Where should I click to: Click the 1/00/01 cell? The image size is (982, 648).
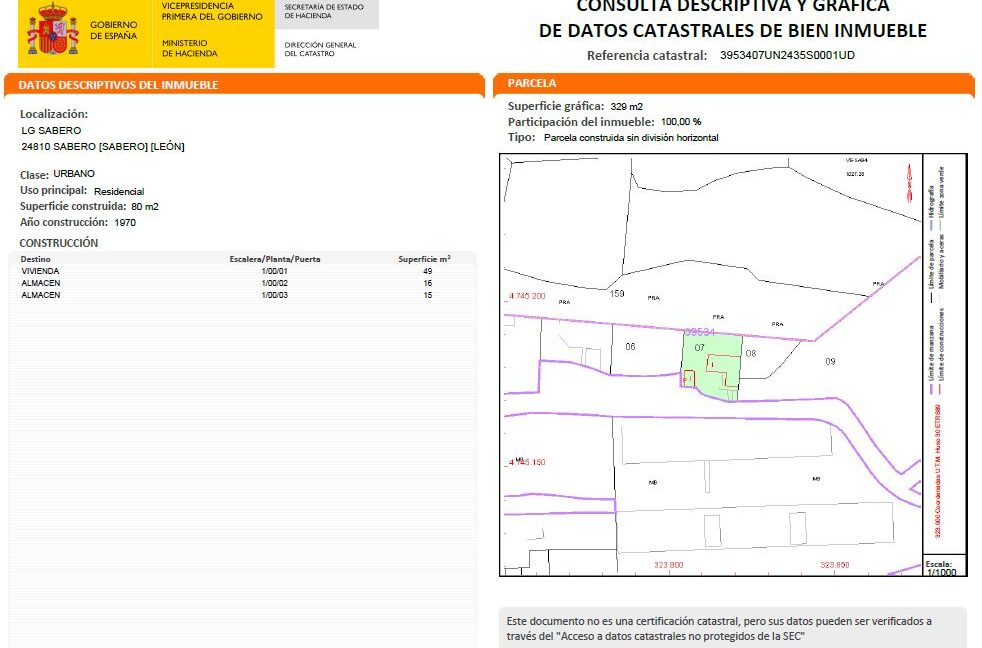[274, 271]
